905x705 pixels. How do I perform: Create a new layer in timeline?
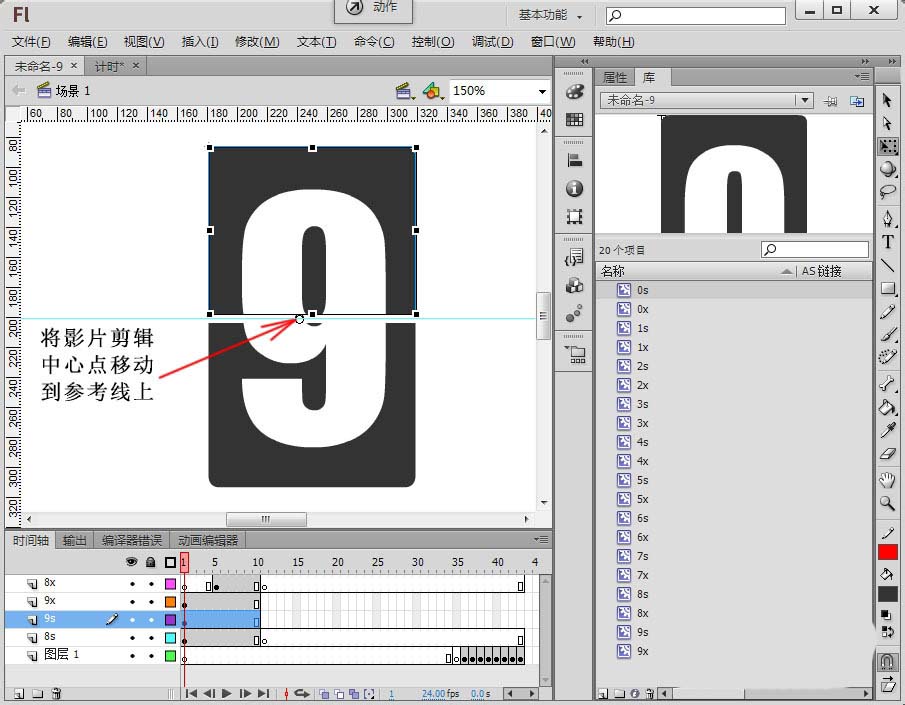[x=18, y=693]
